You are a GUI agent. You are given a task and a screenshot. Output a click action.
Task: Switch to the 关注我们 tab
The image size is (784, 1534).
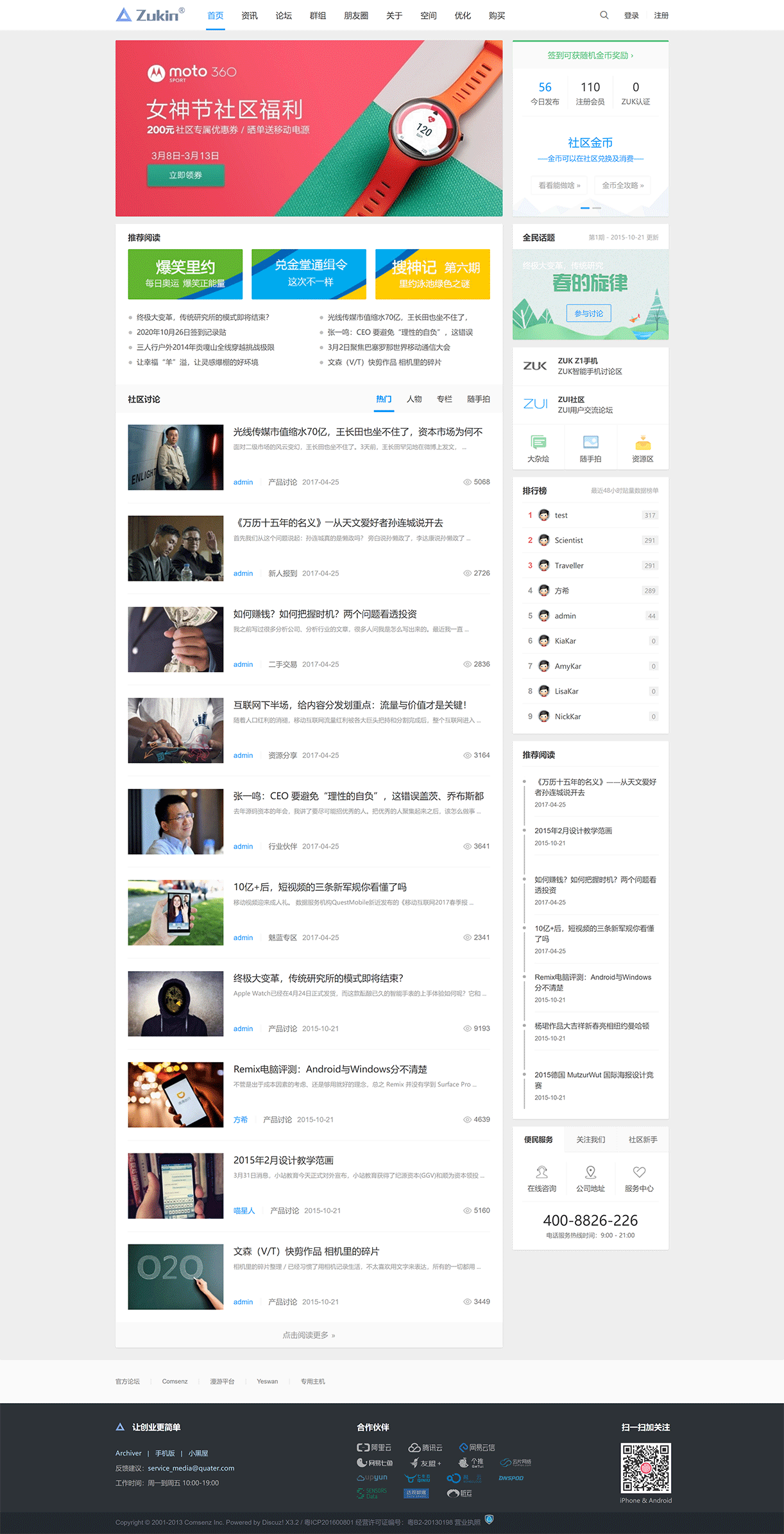[x=590, y=1139]
